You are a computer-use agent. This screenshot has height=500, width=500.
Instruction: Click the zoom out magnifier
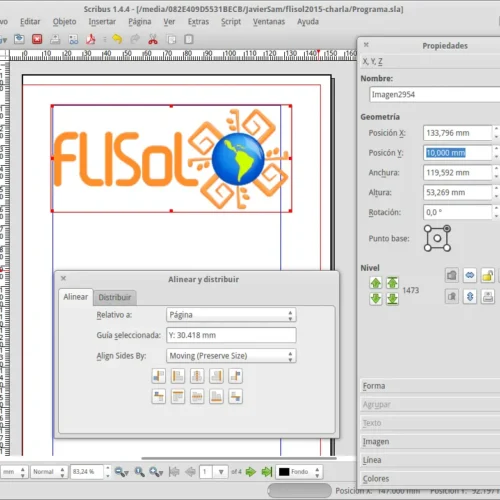point(121,472)
